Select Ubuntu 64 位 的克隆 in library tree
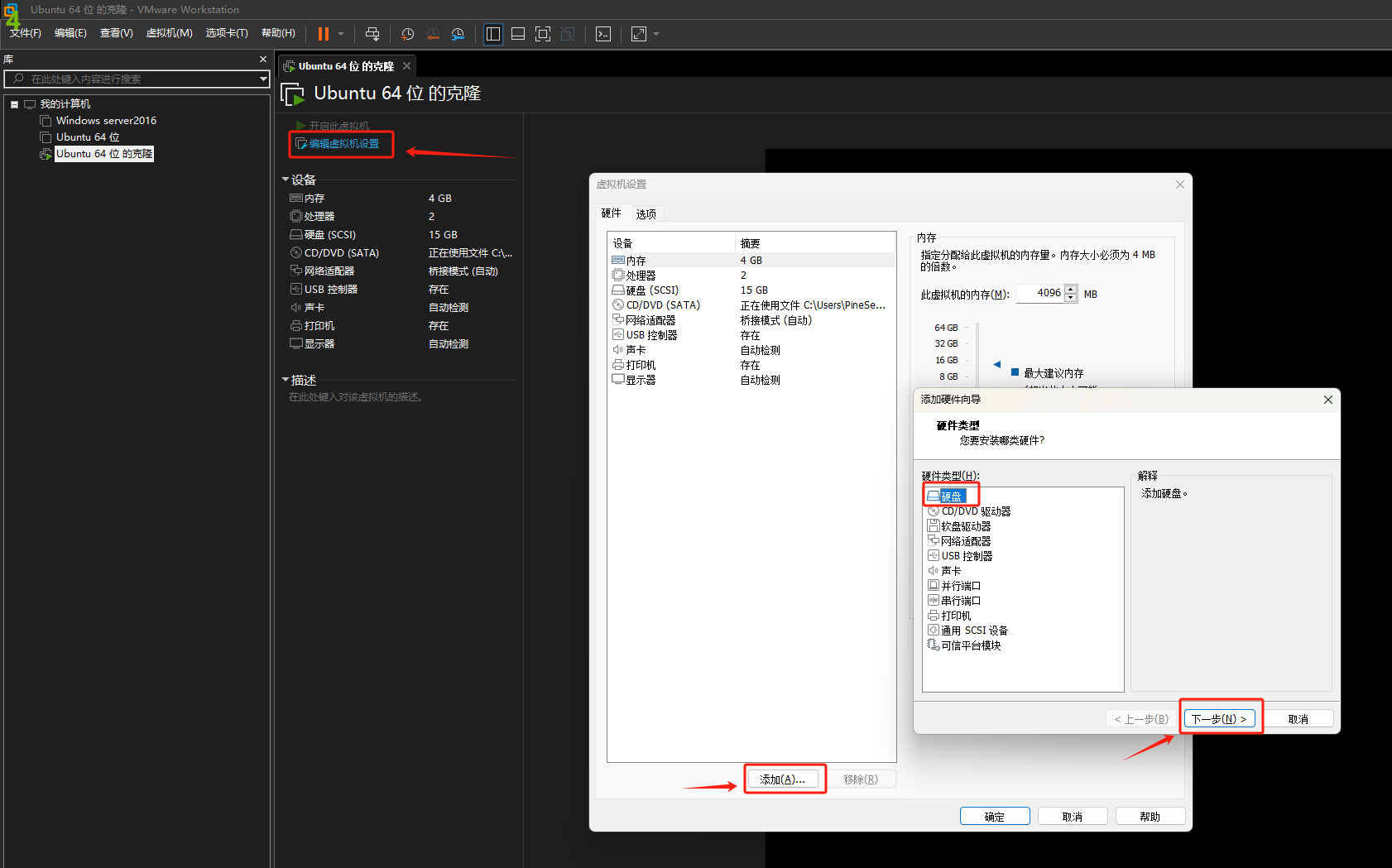 pyautogui.click(x=104, y=154)
